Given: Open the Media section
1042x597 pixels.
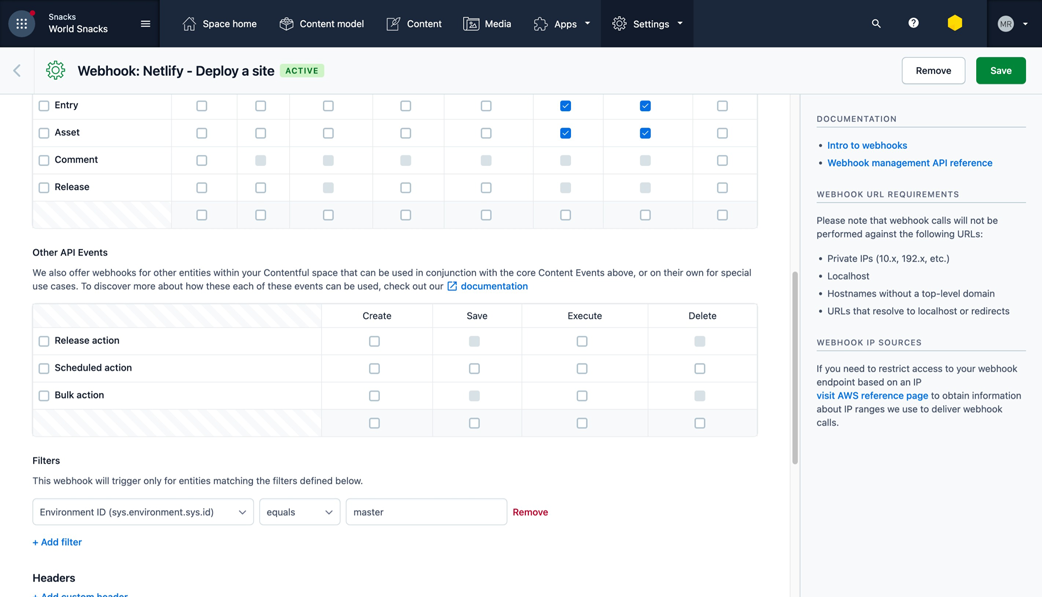Looking at the screenshot, I should point(487,24).
